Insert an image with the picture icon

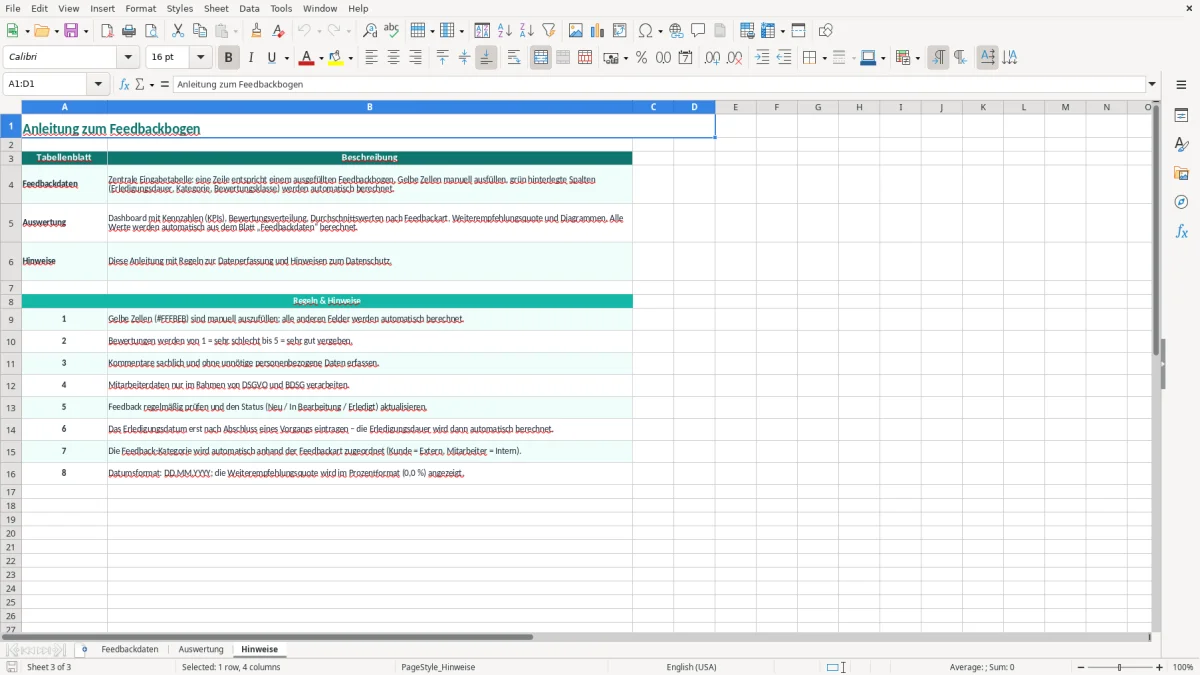click(576, 31)
